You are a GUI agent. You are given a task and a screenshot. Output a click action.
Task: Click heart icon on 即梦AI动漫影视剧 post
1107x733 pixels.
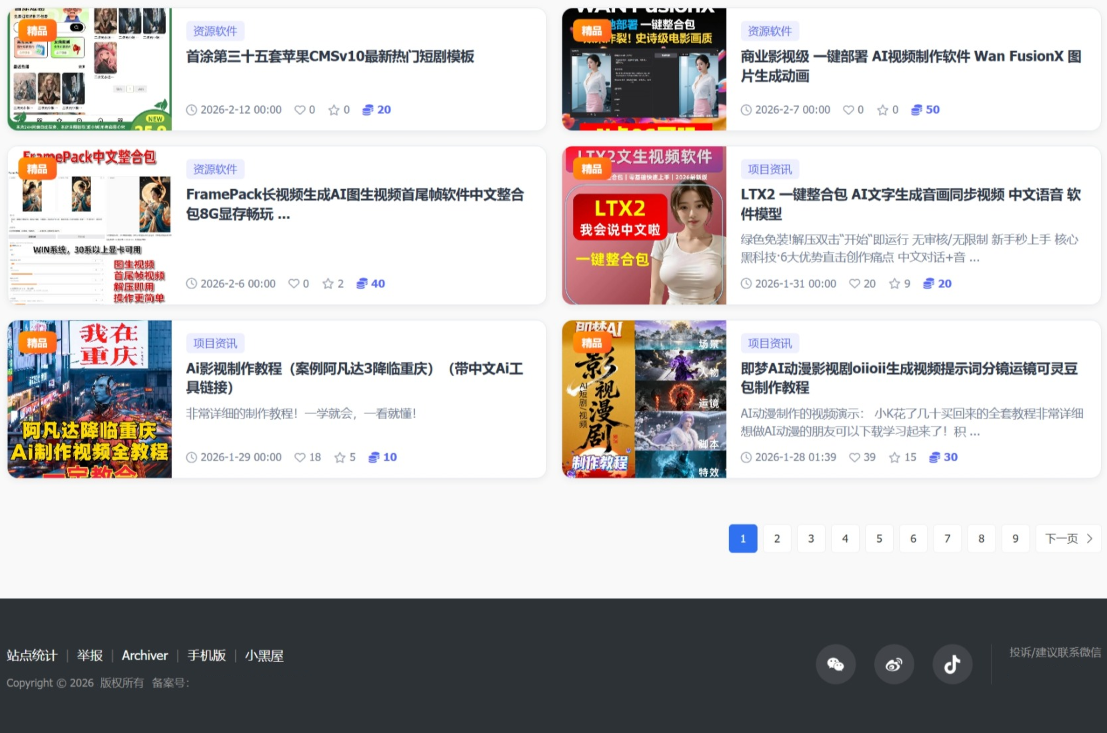[x=855, y=457]
